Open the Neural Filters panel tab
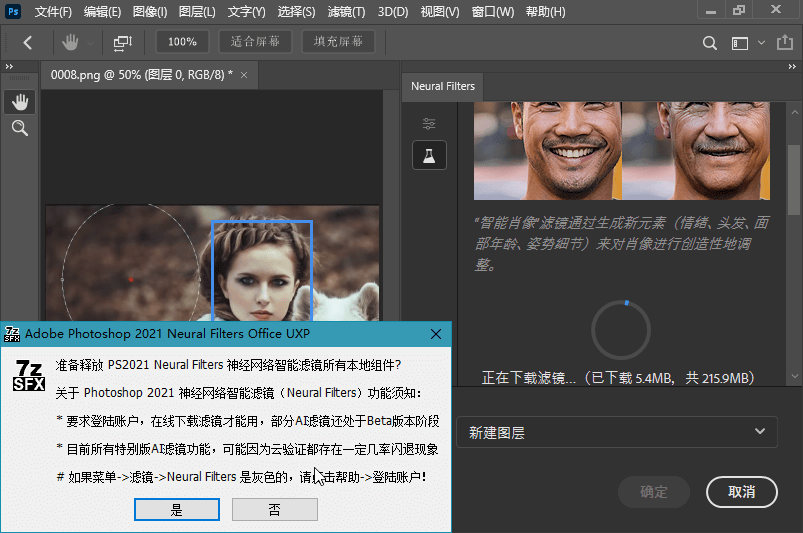The width and height of the screenshot is (803, 533). point(442,87)
